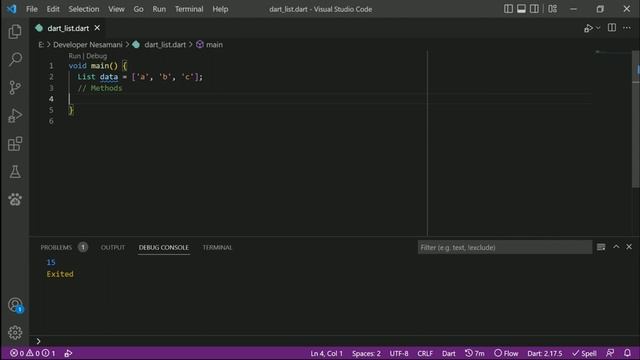
Task: Close the dart_list.dart tab
Action: [97, 28]
